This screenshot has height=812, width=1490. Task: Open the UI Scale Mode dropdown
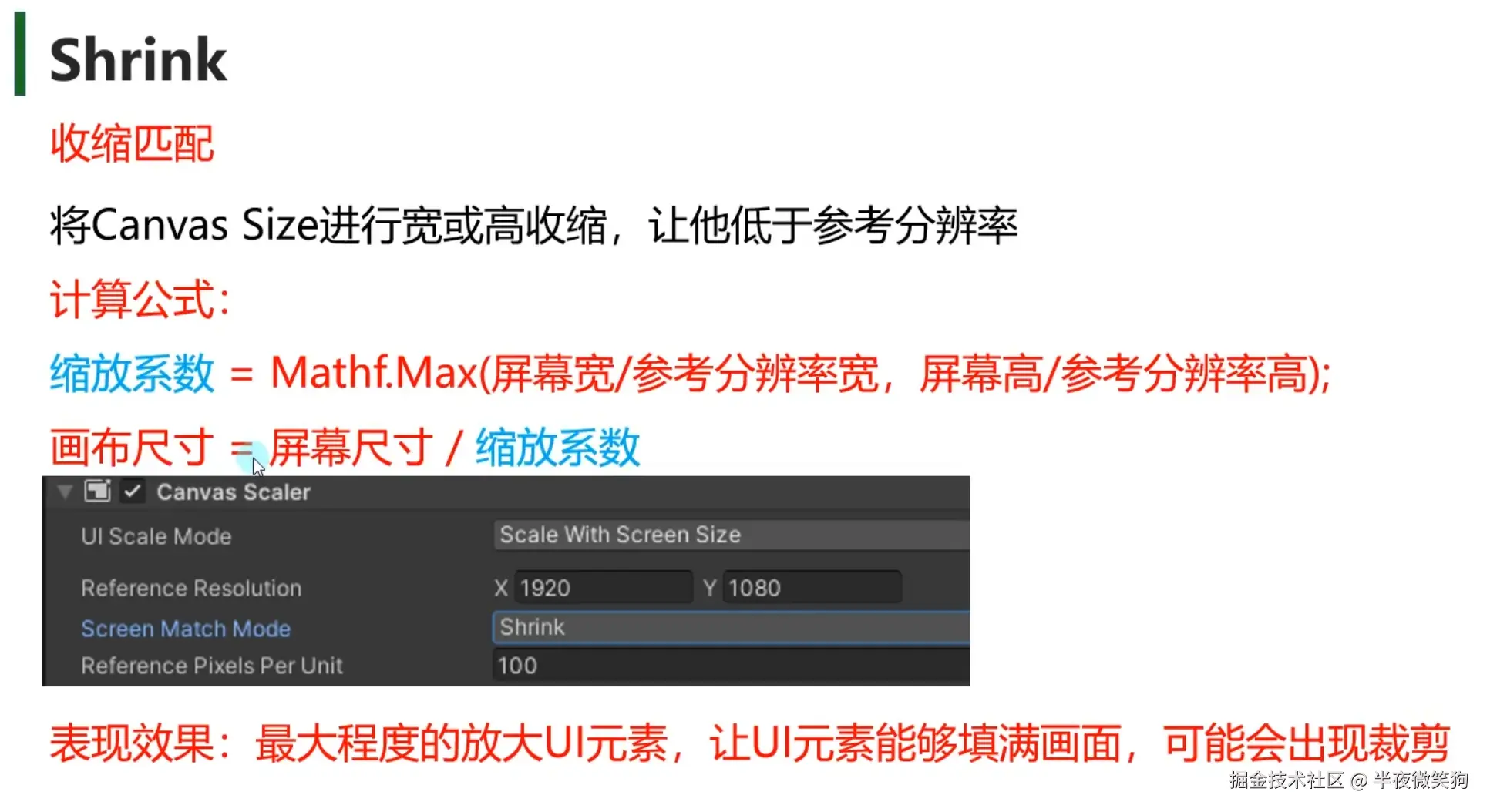pos(731,535)
